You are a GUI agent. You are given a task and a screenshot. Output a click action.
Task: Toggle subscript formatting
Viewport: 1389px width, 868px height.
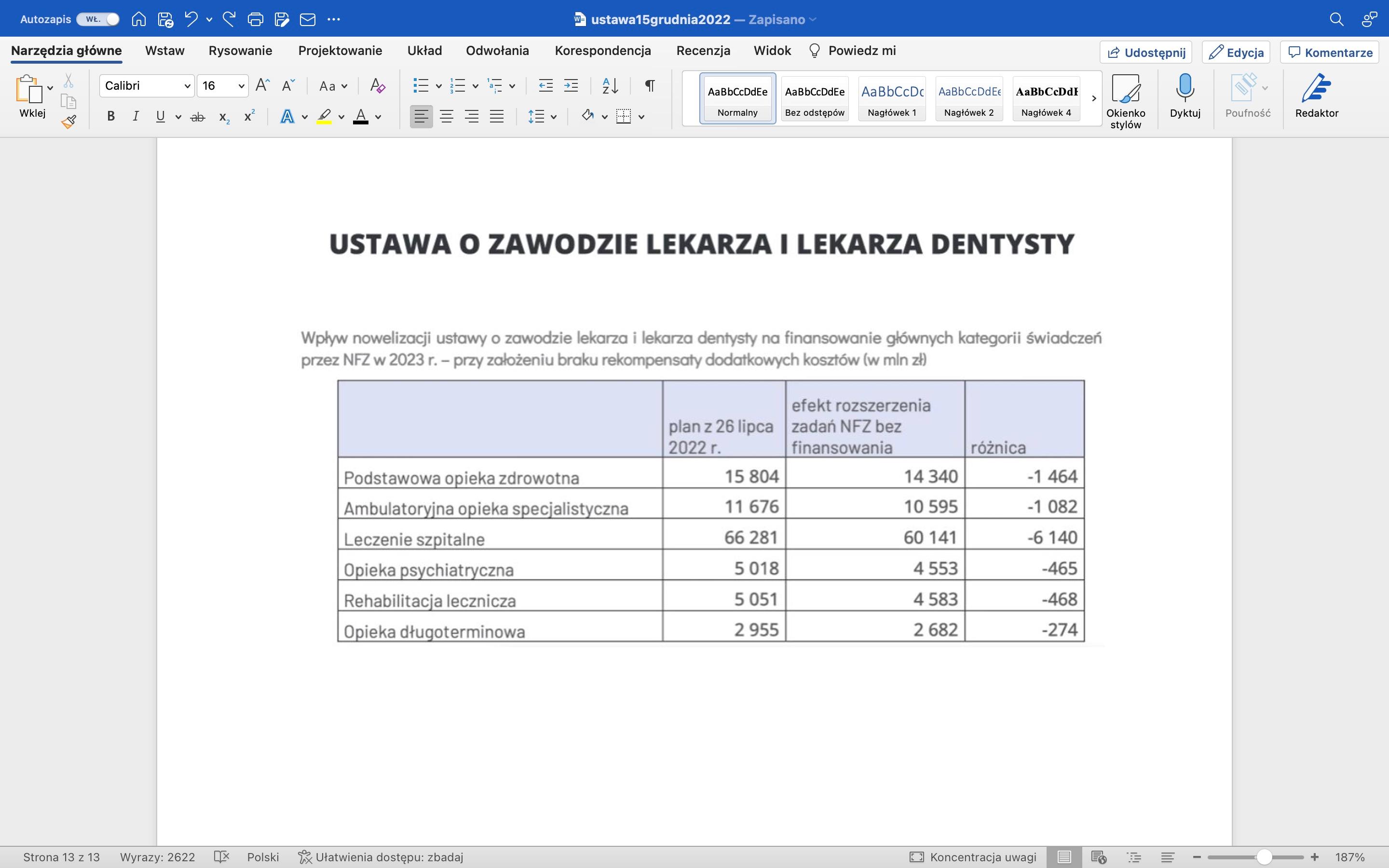click(224, 117)
